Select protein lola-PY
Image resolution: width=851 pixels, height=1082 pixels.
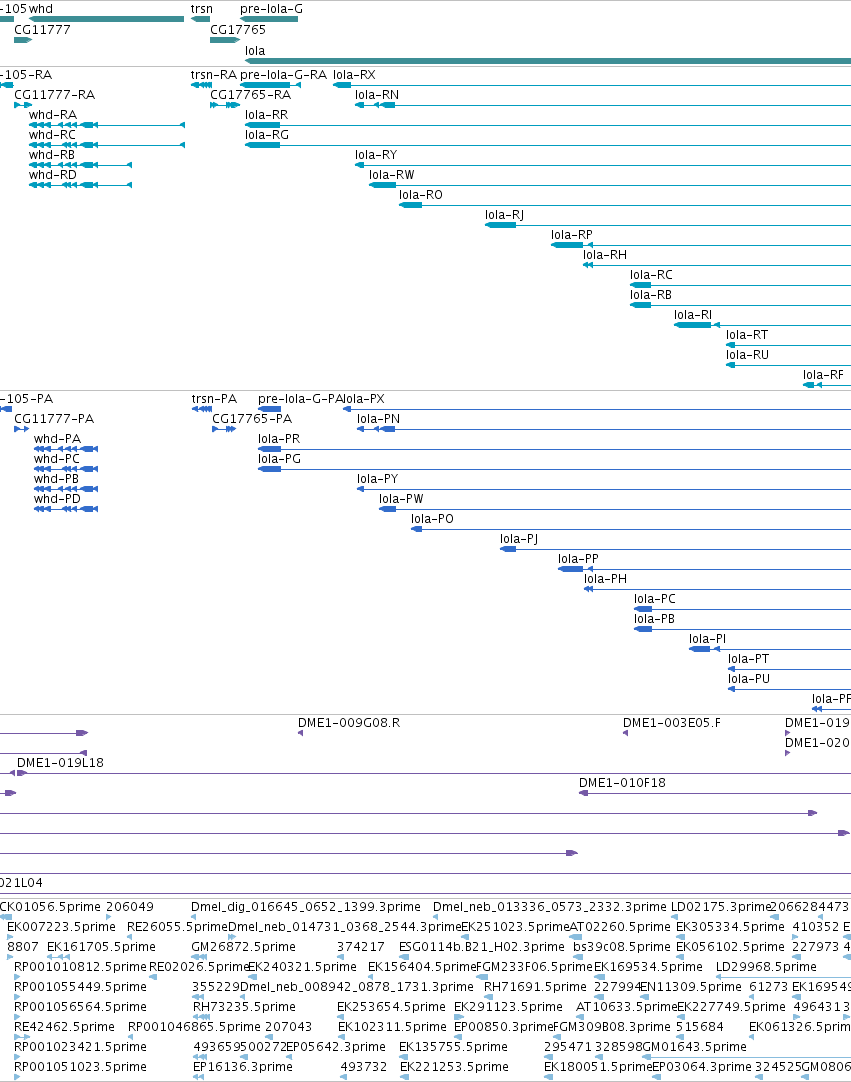click(x=604, y=489)
